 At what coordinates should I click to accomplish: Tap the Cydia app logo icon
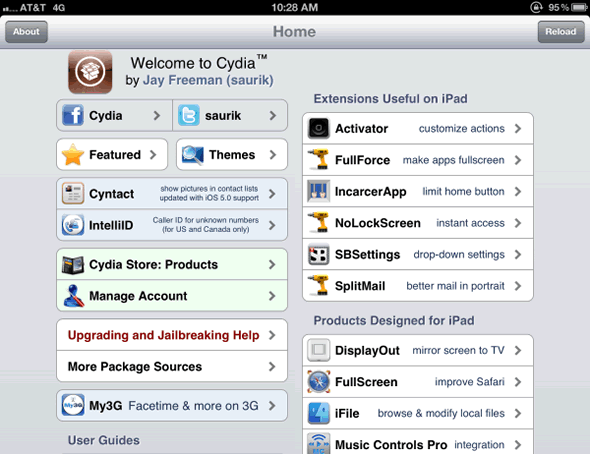[x=90, y=72]
